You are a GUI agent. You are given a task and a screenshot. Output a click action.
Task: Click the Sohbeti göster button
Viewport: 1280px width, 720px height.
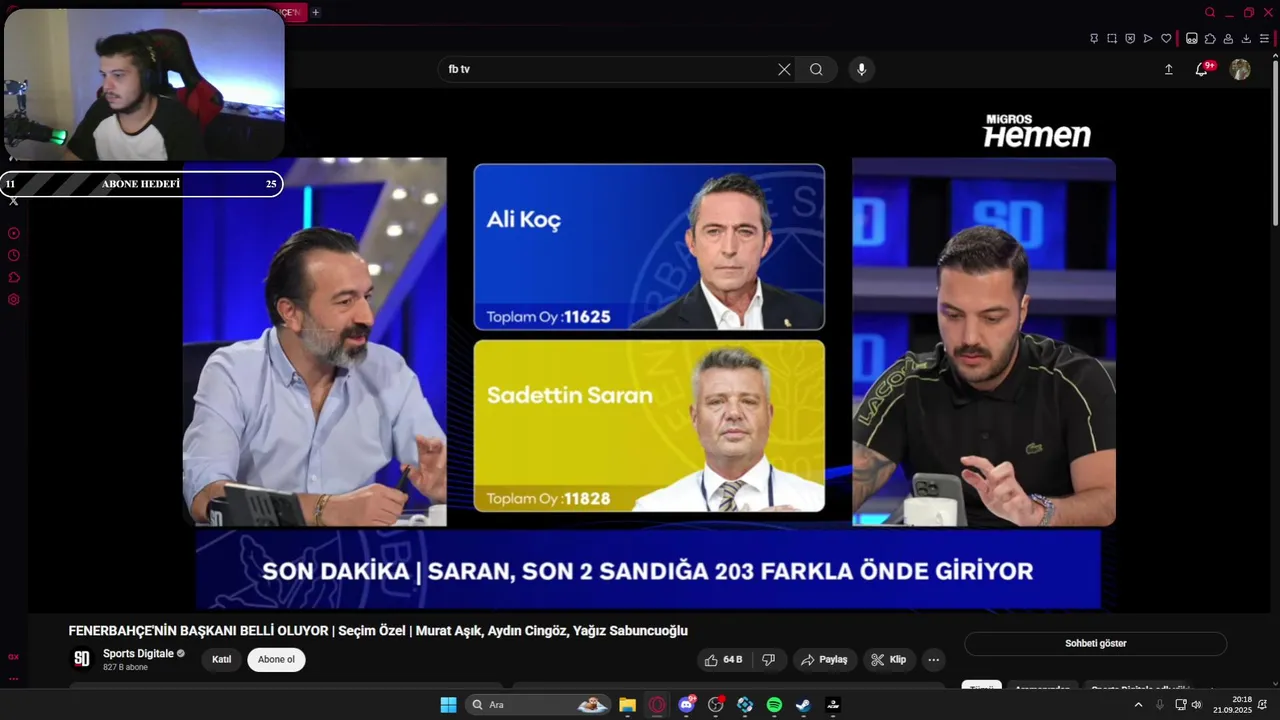pyautogui.click(x=1095, y=644)
